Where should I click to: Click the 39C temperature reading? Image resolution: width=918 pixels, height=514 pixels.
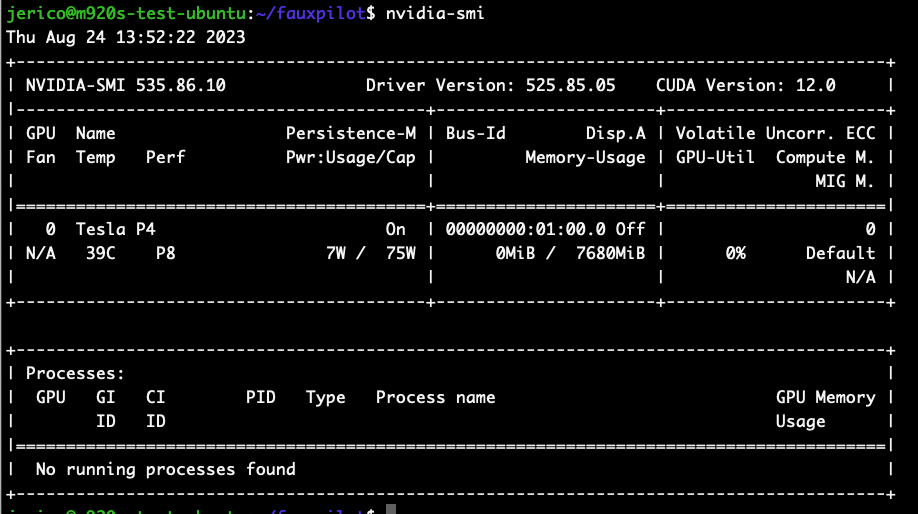point(100,253)
